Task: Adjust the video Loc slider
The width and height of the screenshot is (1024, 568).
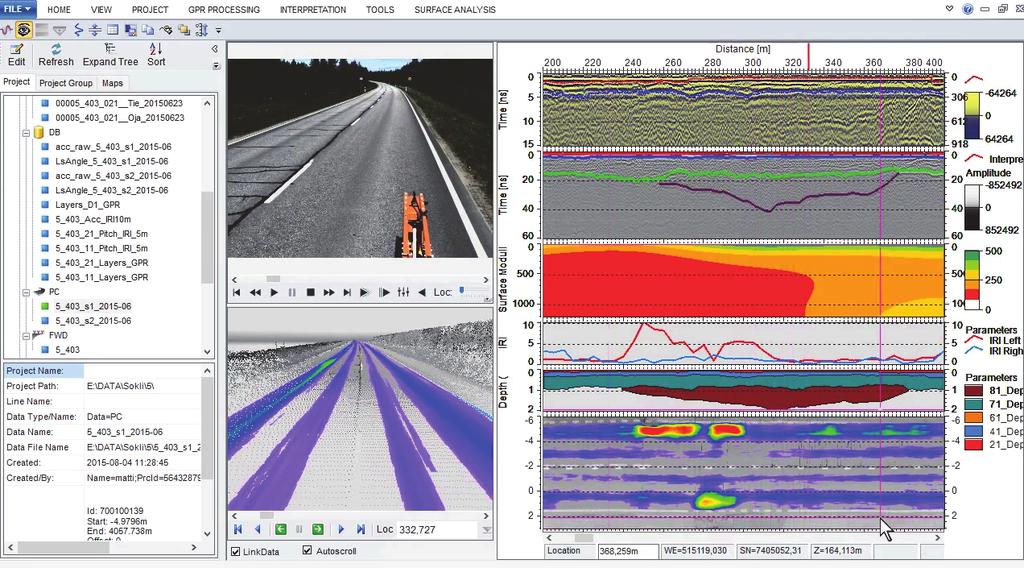Action: coord(462,291)
